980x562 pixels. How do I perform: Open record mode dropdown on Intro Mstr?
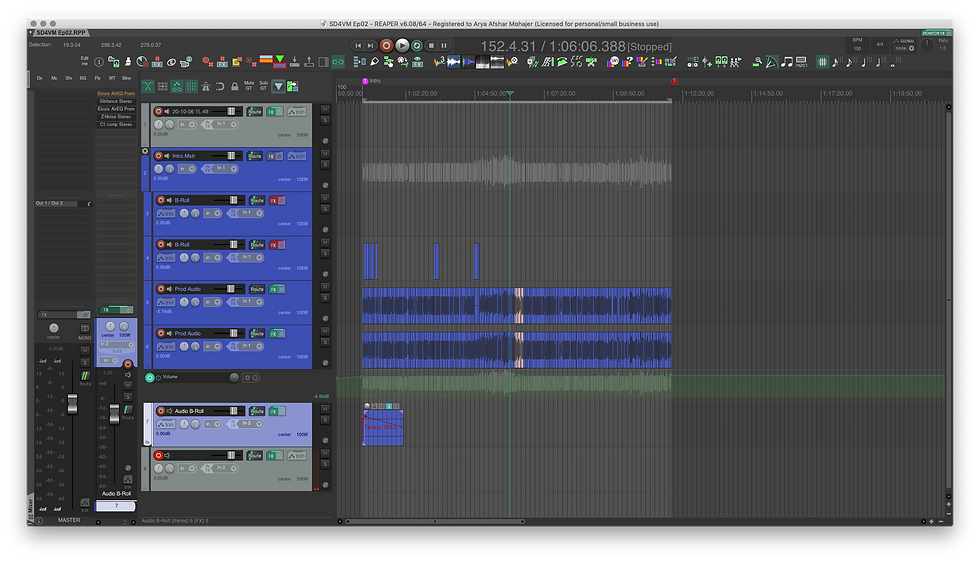point(187,168)
